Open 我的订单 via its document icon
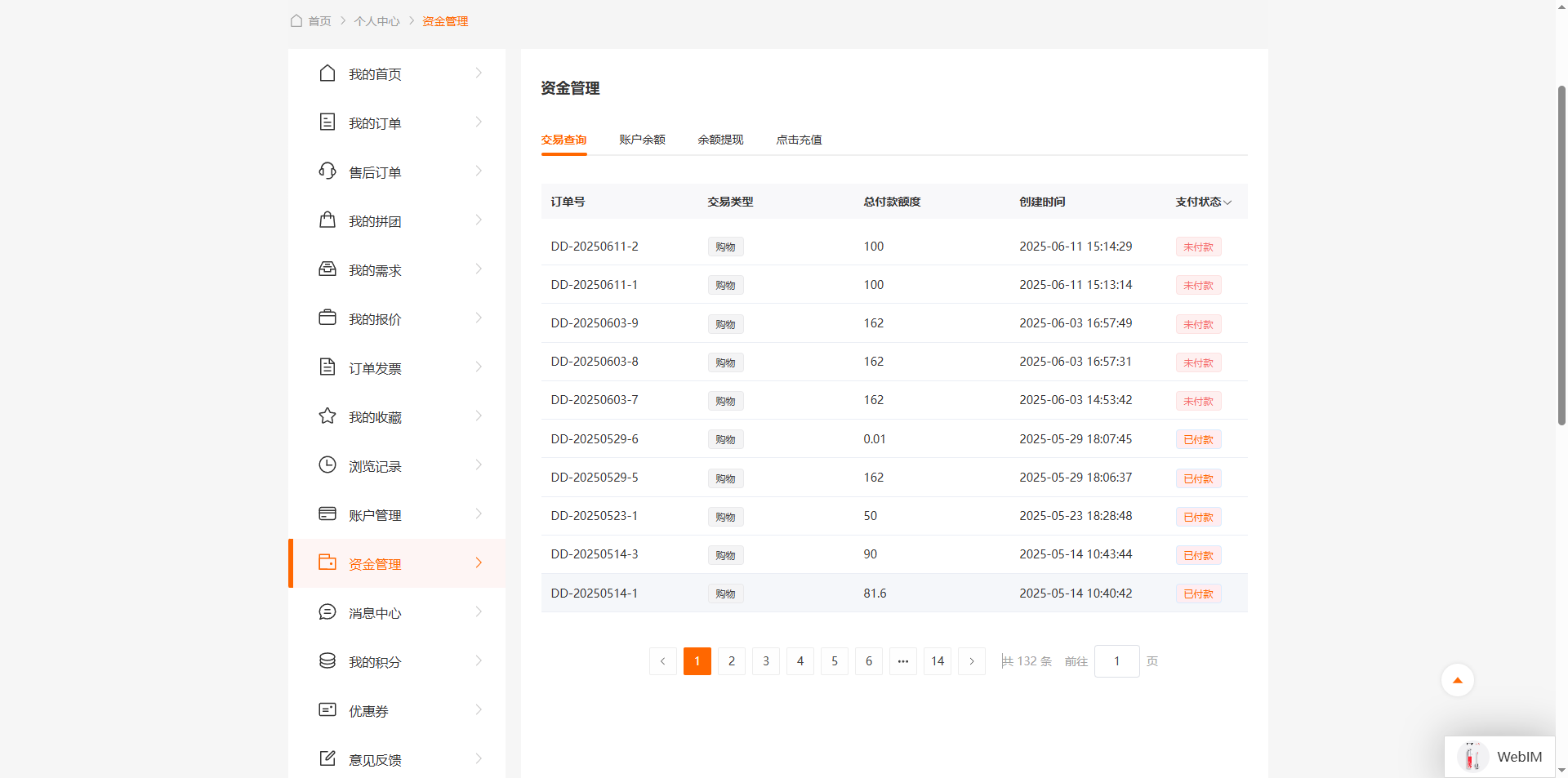This screenshot has height=778, width=1568. pyautogui.click(x=327, y=122)
